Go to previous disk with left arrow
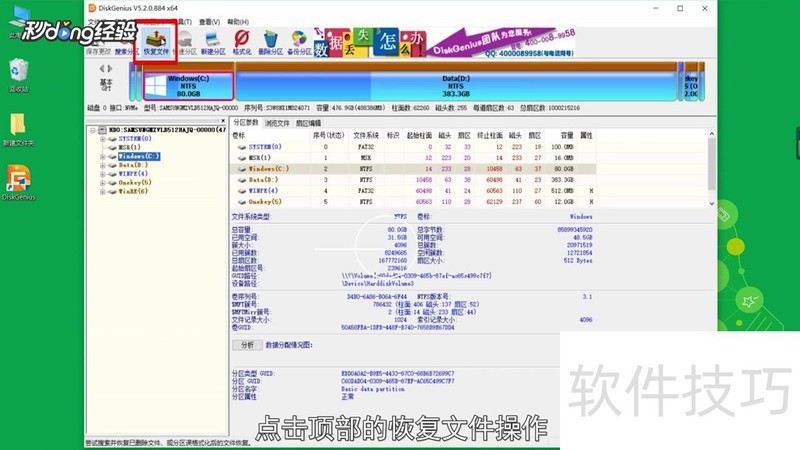Viewport: 800px width, 450px height. pos(102,68)
